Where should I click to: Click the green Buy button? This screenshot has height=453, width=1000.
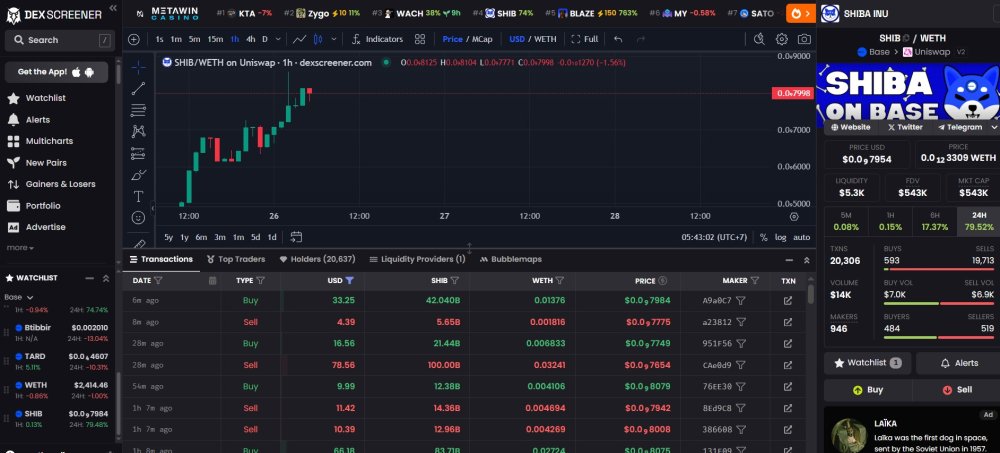pos(868,390)
